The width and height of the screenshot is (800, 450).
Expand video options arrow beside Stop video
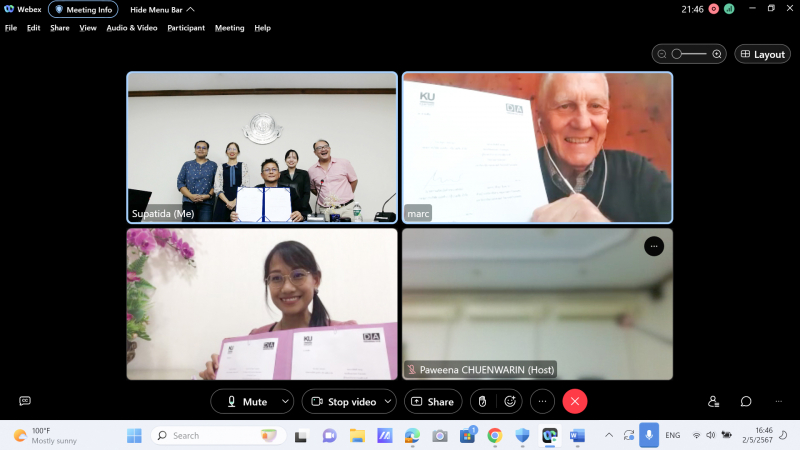pos(389,401)
